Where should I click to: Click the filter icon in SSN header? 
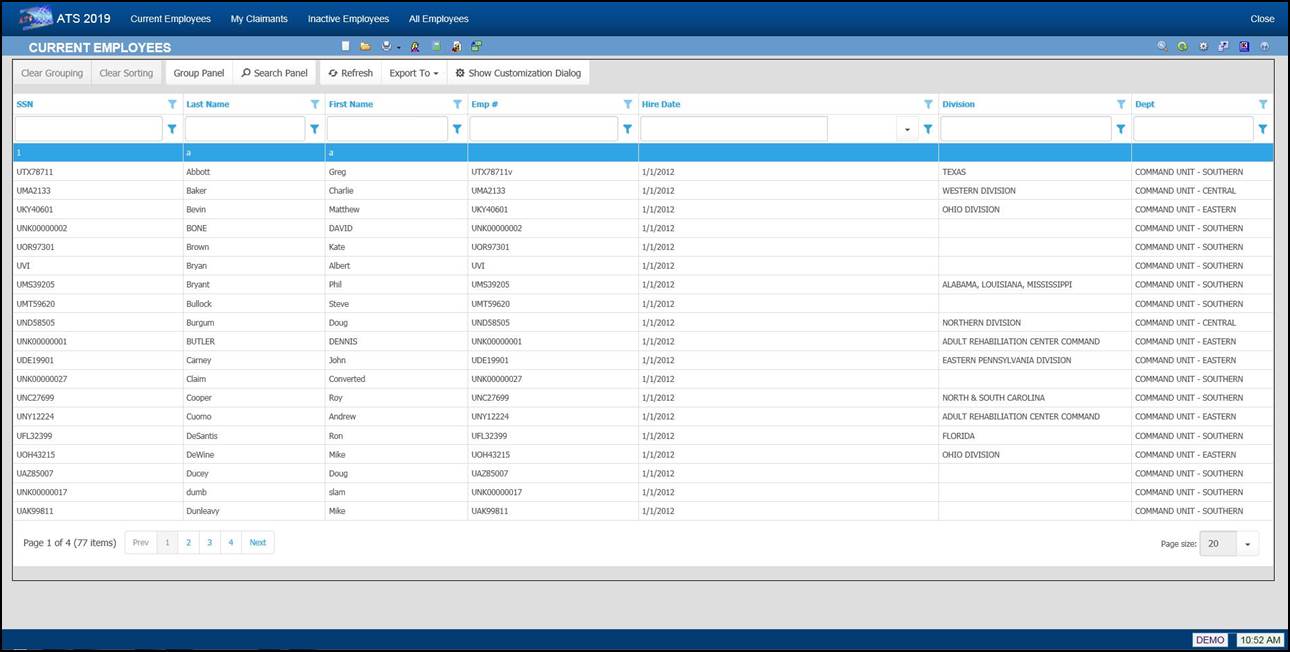tap(172, 104)
